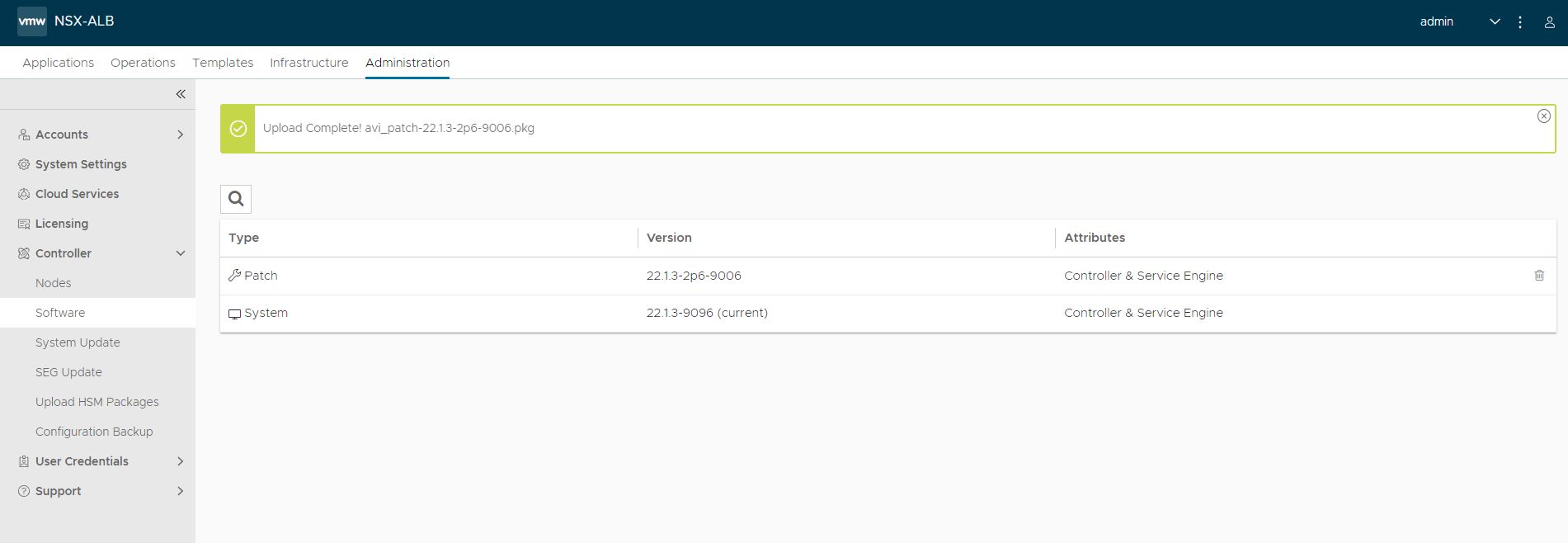Open the user profile icon
The width and height of the screenshot is (1568, 543).
point(1550,22)
